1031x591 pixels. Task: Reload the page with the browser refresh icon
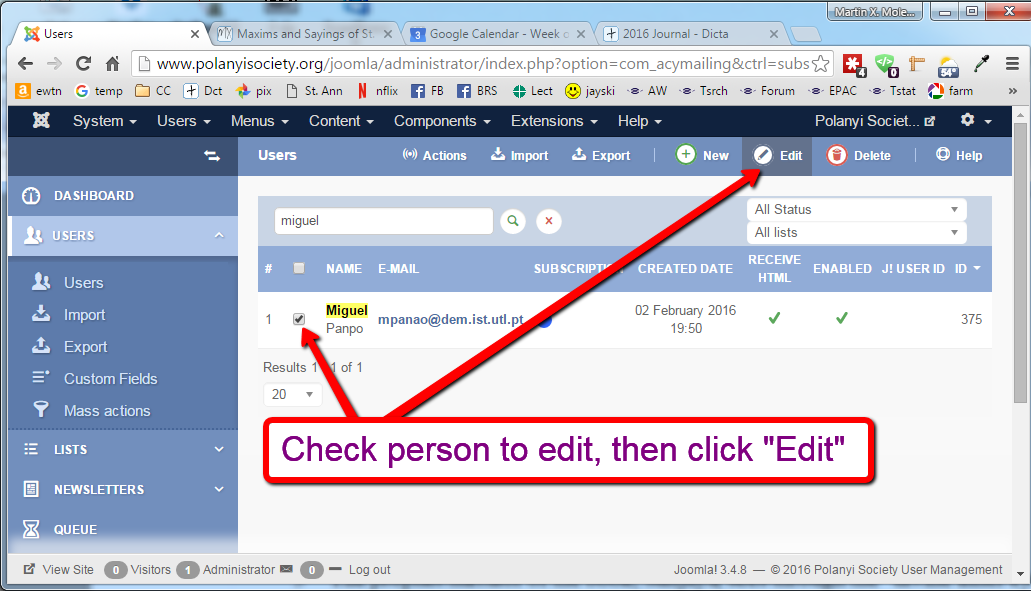(84, 63)
